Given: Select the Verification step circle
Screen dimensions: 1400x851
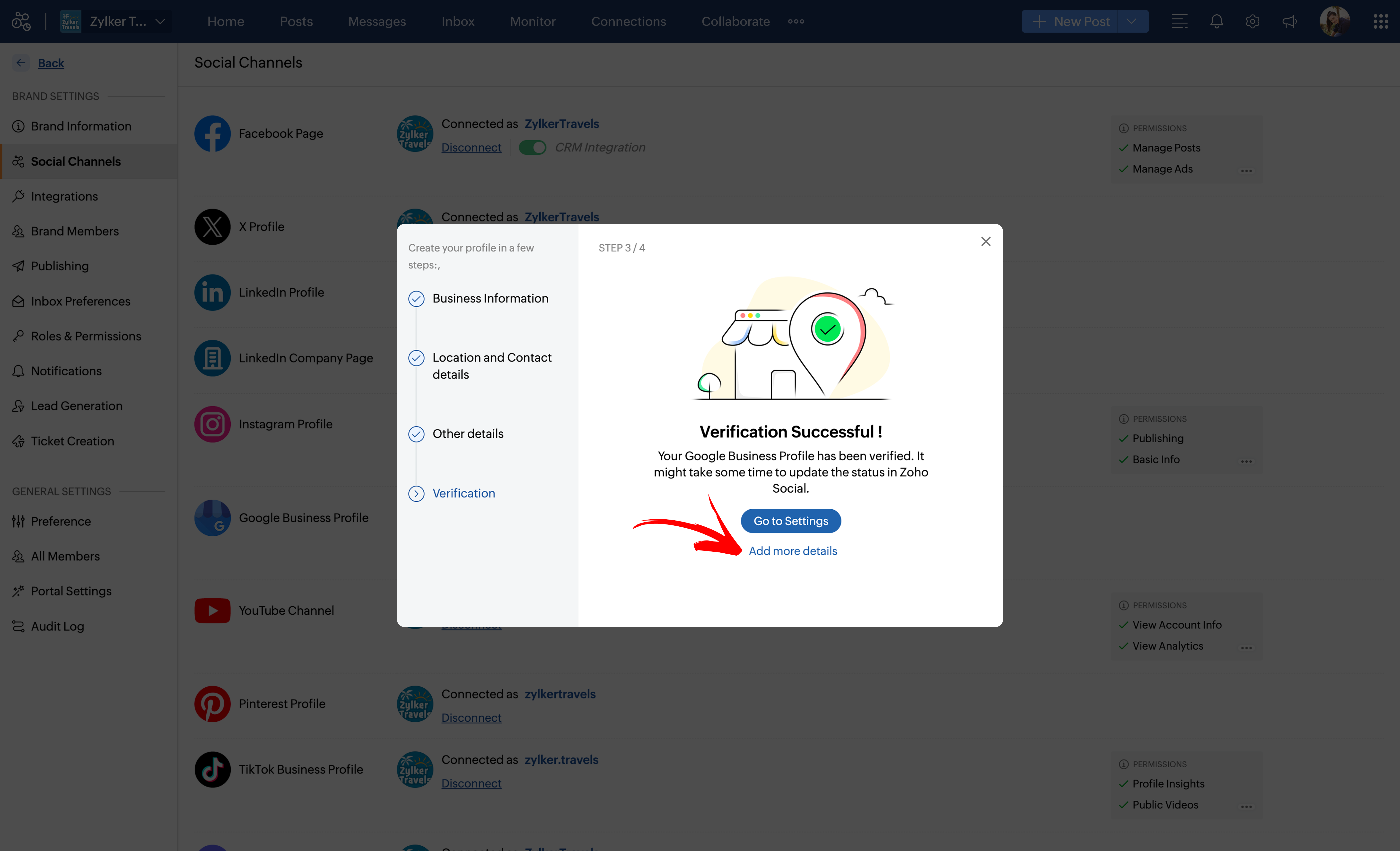Looking at the screenshot, I should coord(417,493).
